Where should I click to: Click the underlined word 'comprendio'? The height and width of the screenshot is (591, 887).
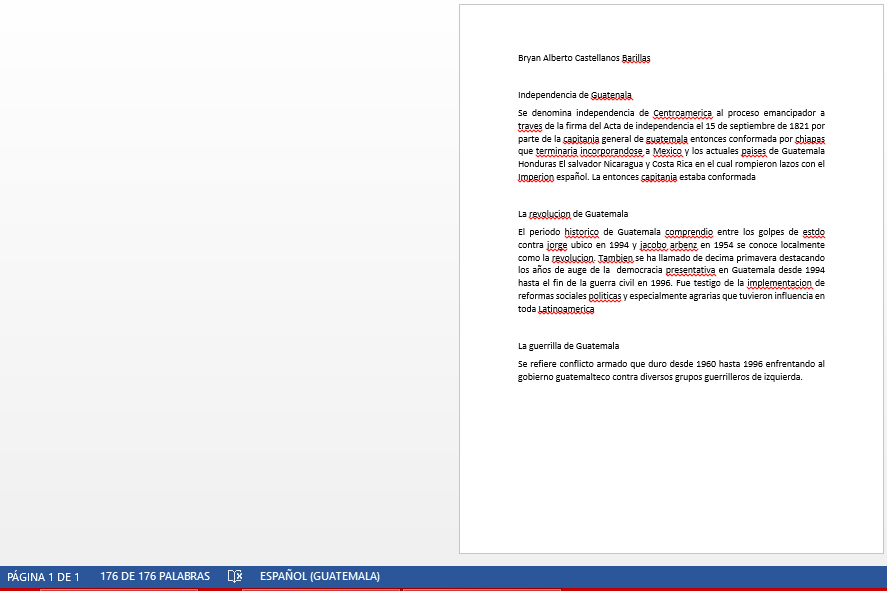[688, 232]
